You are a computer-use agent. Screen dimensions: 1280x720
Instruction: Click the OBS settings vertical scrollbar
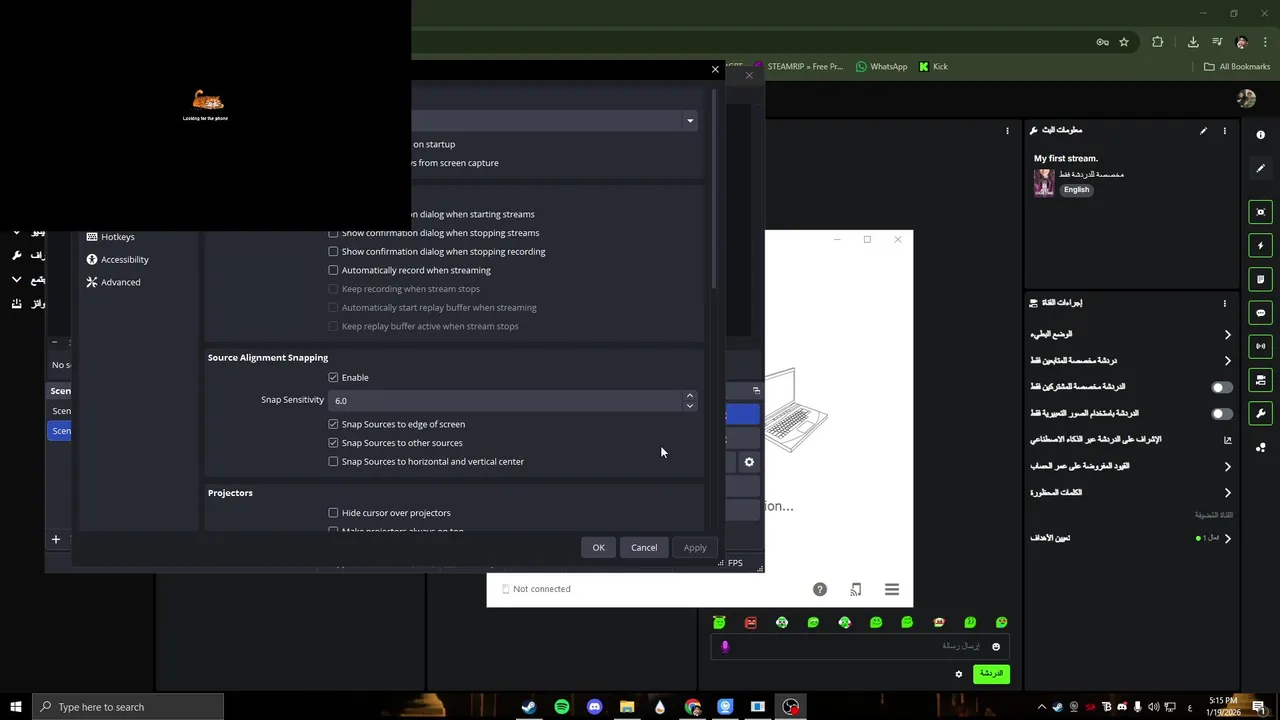(714, 190)
